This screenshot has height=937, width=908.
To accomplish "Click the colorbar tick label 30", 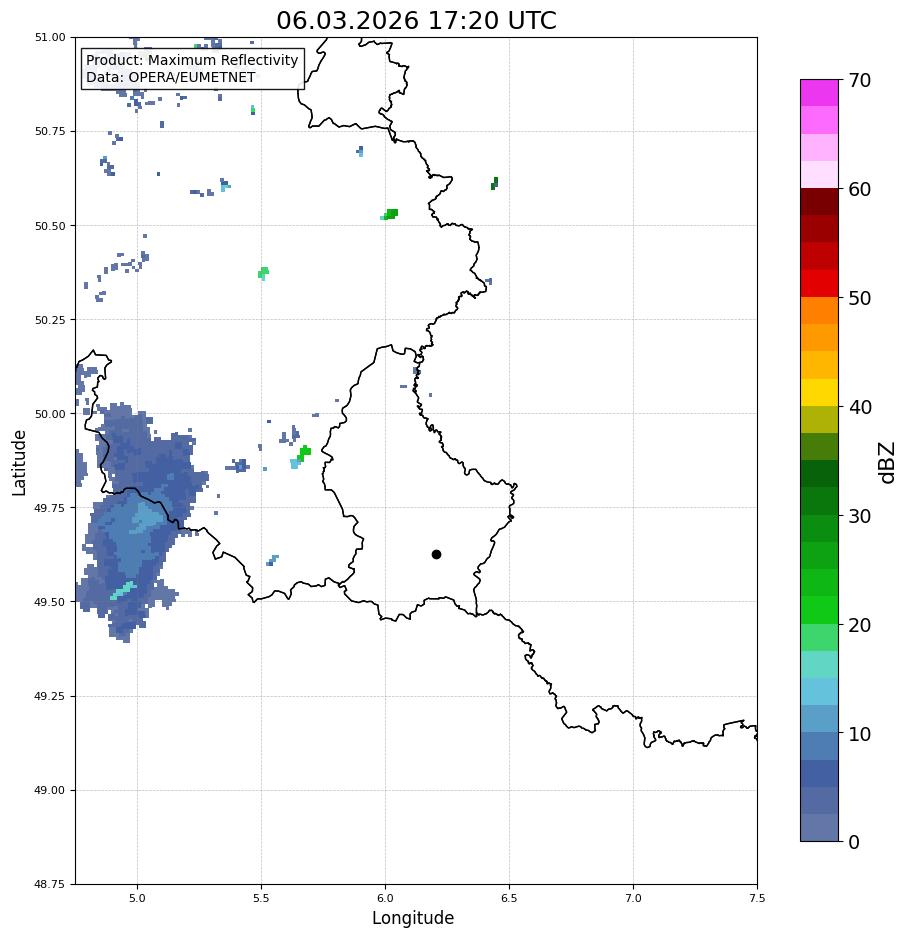I will click(859, 516).
